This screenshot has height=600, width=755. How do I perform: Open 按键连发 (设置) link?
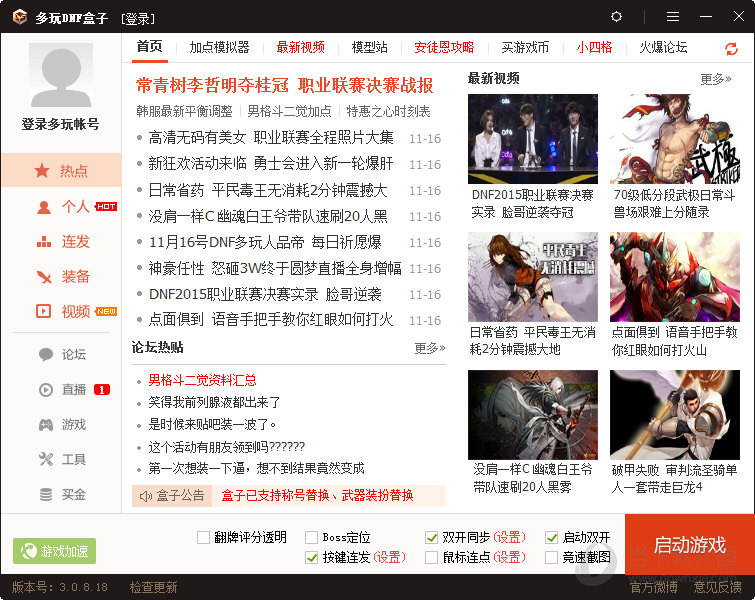390,558
